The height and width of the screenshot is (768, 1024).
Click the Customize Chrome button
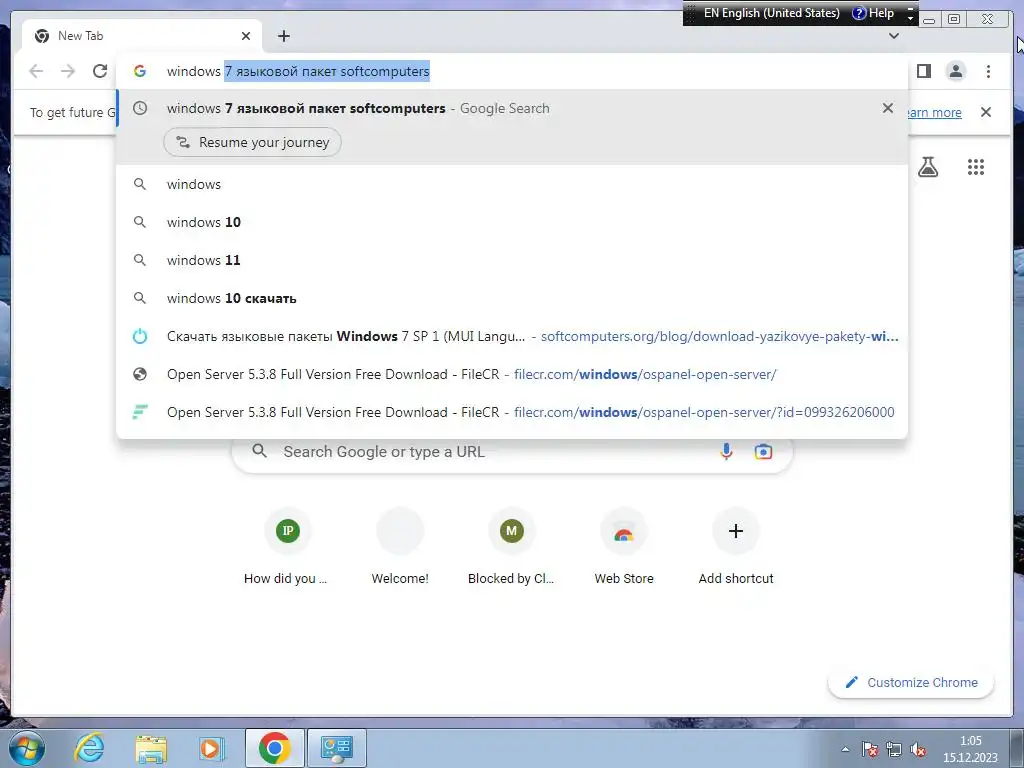(911, 682)
